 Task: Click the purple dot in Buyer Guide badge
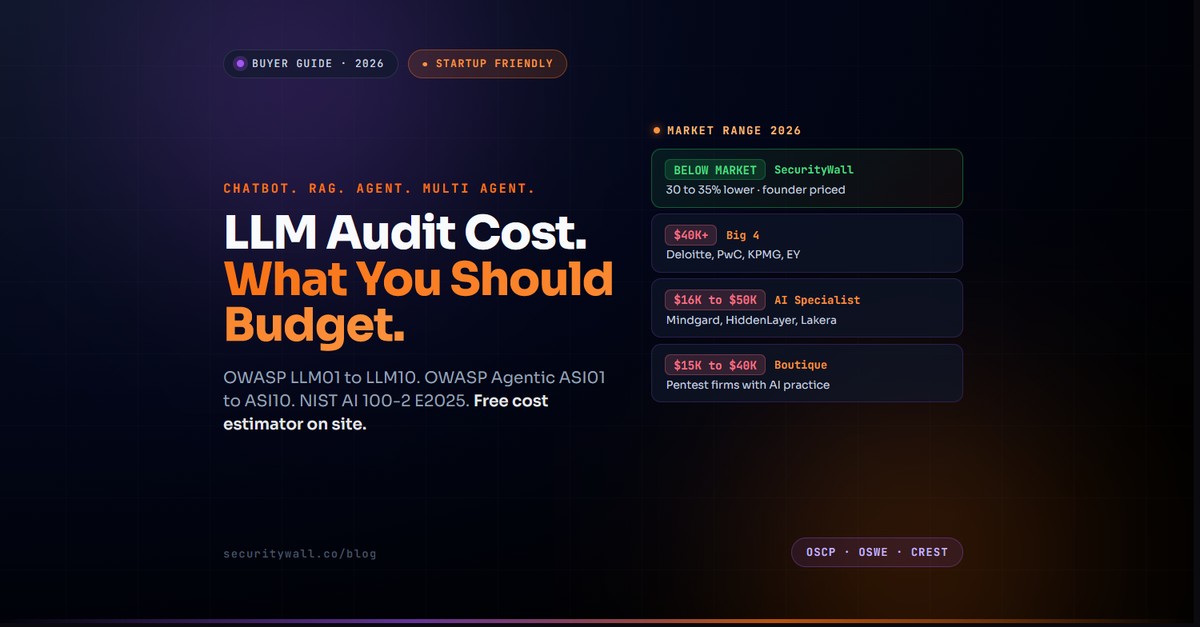240,64
